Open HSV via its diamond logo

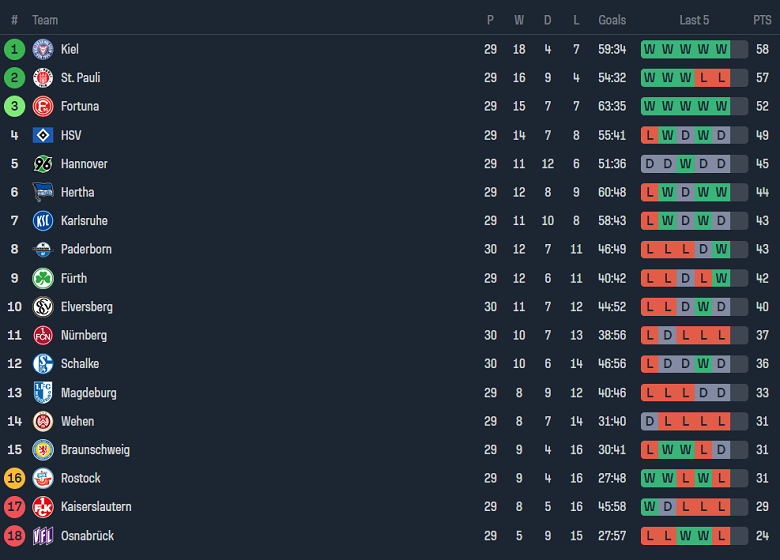(42, 135)
